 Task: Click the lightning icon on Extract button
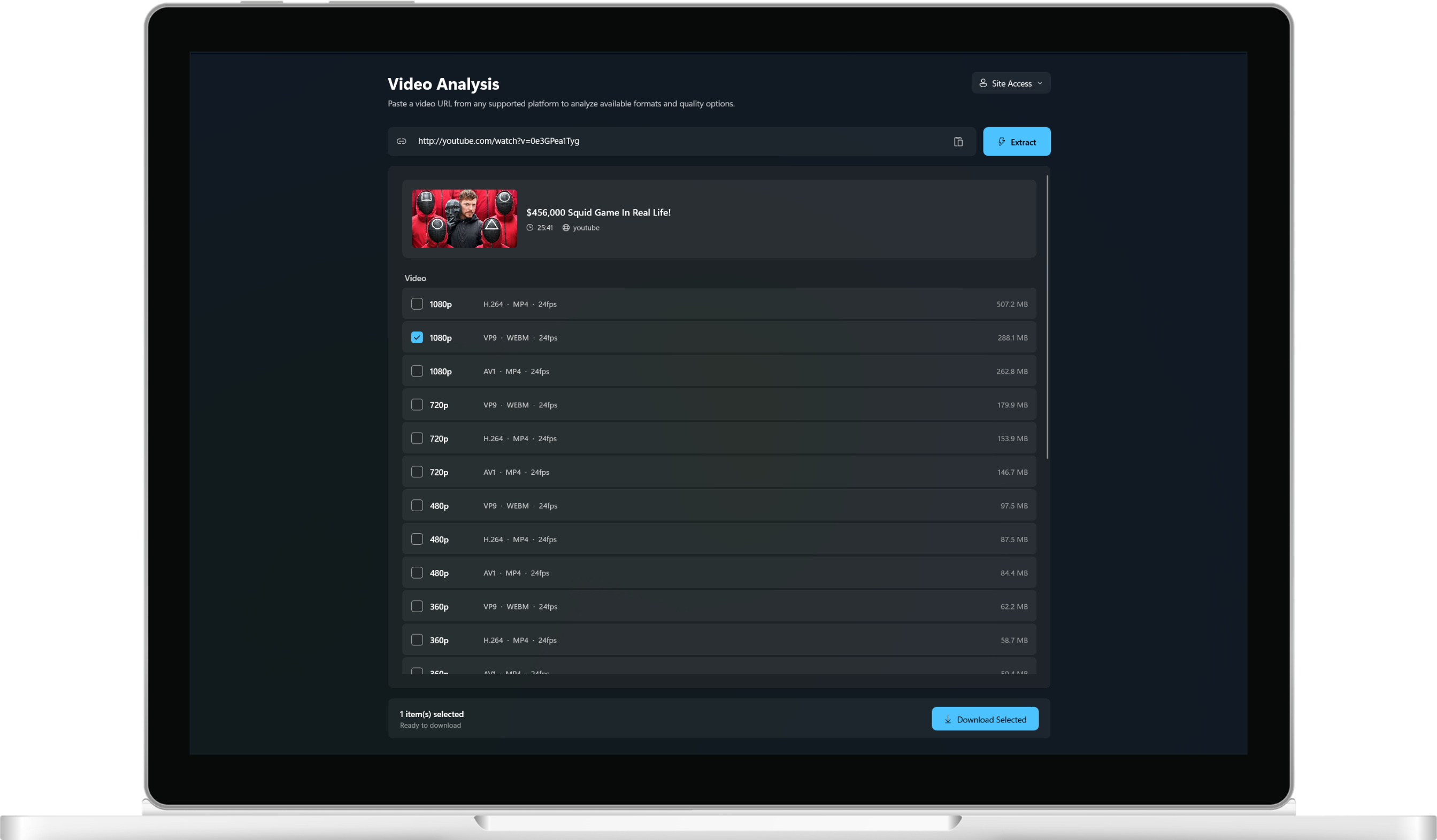[x=1001, y=141]
